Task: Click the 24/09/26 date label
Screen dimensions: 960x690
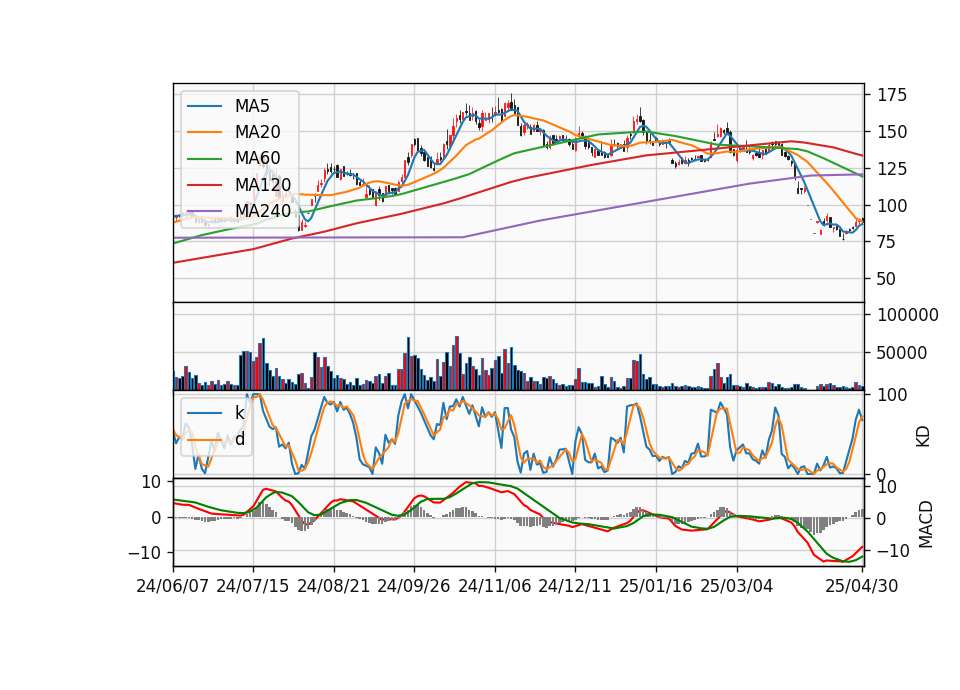Action: coord(414,587)
